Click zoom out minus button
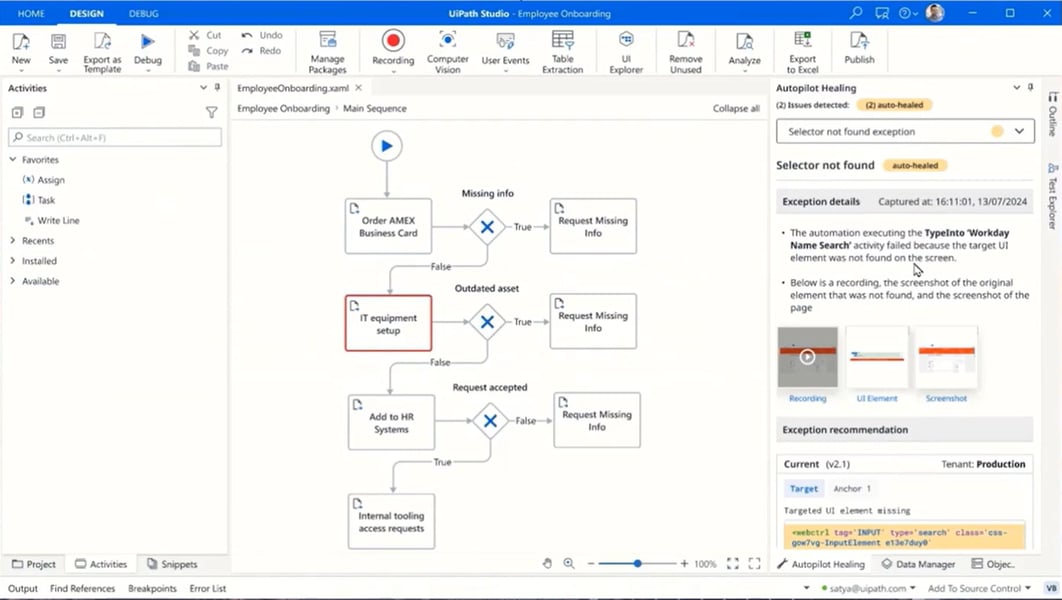This screenshot has height=600, width=1062. point(591,563)
